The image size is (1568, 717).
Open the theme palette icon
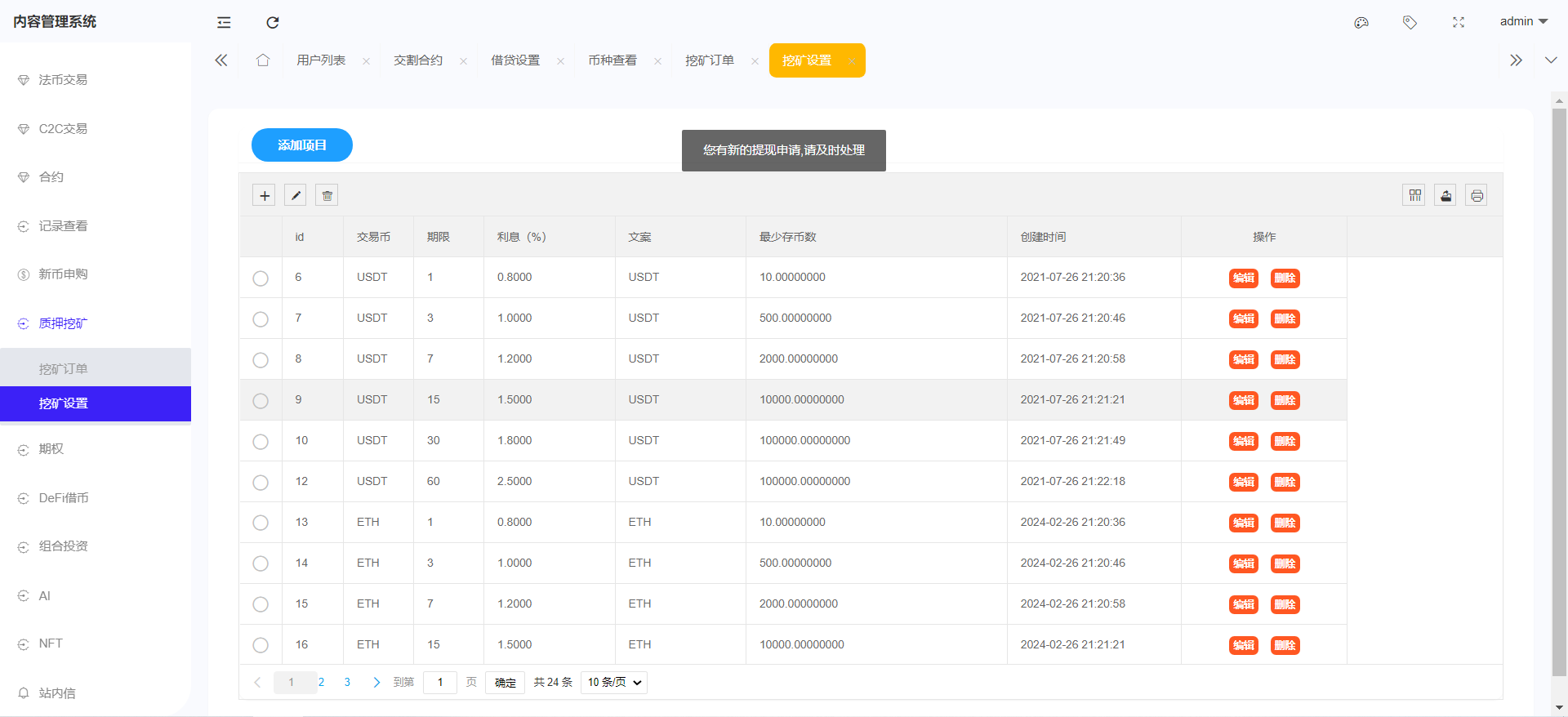[1361, 22]
